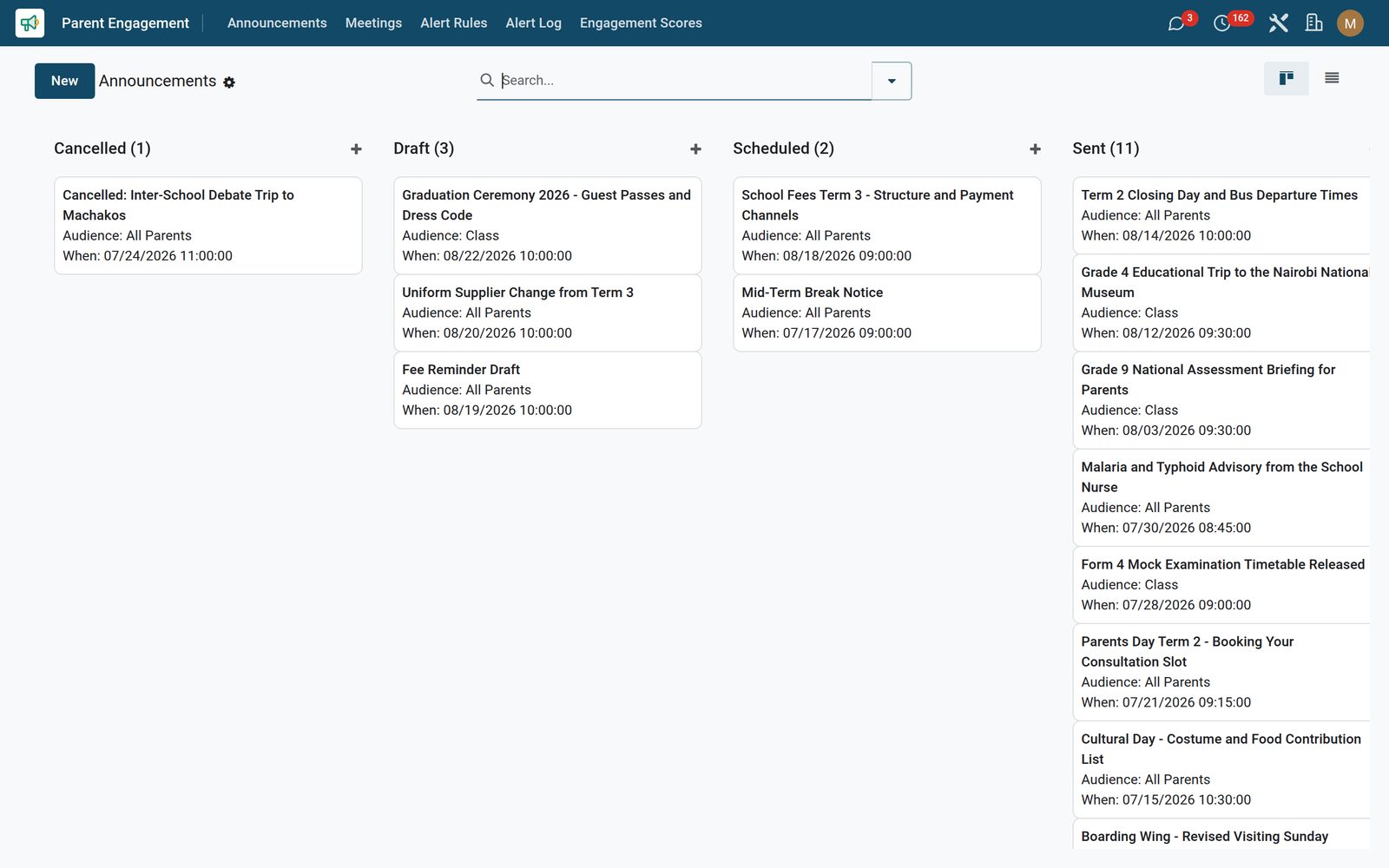1389x868 pixels.
Task: Click the Cancelled (1) column header
Action: click(102, 148)
